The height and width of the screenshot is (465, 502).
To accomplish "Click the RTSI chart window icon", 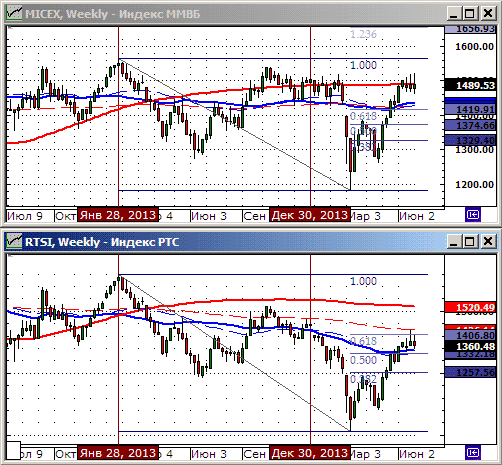I will pyautogui.click(x=14, y=241).
